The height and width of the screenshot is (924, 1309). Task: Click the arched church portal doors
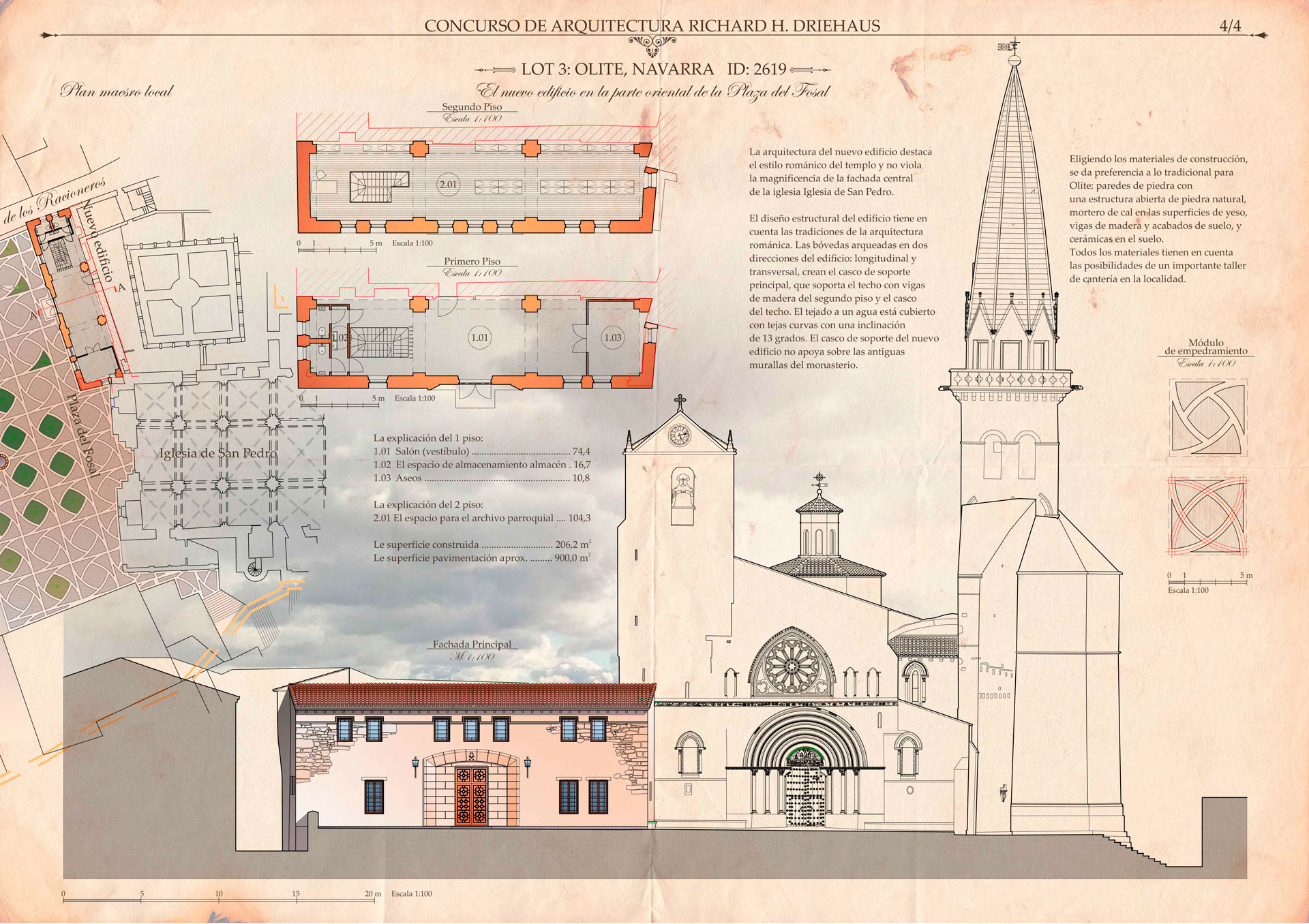tap(805, 796)
